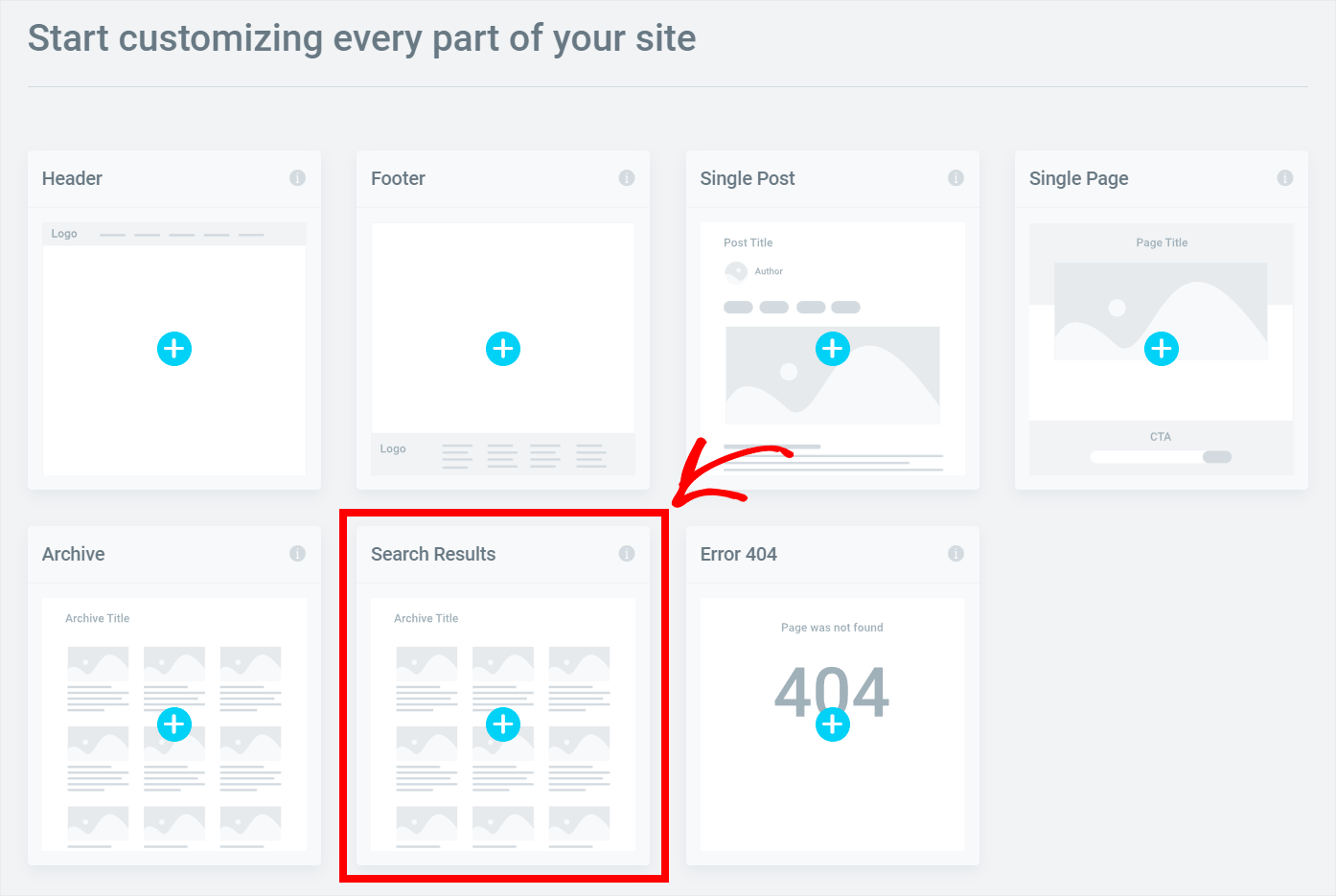Click 'Post Title' in Single Post preview
Screen dimensions: 1336x896
[749, 243]
